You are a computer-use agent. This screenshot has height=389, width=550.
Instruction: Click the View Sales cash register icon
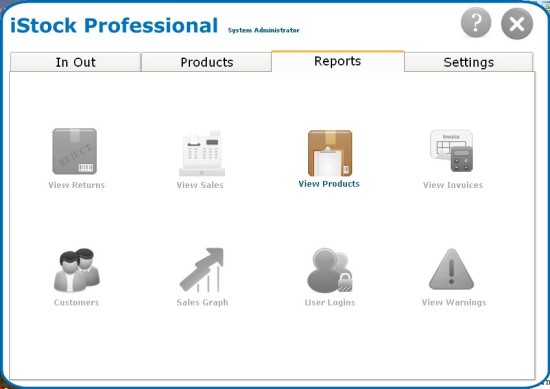click(x=202, y=153)
